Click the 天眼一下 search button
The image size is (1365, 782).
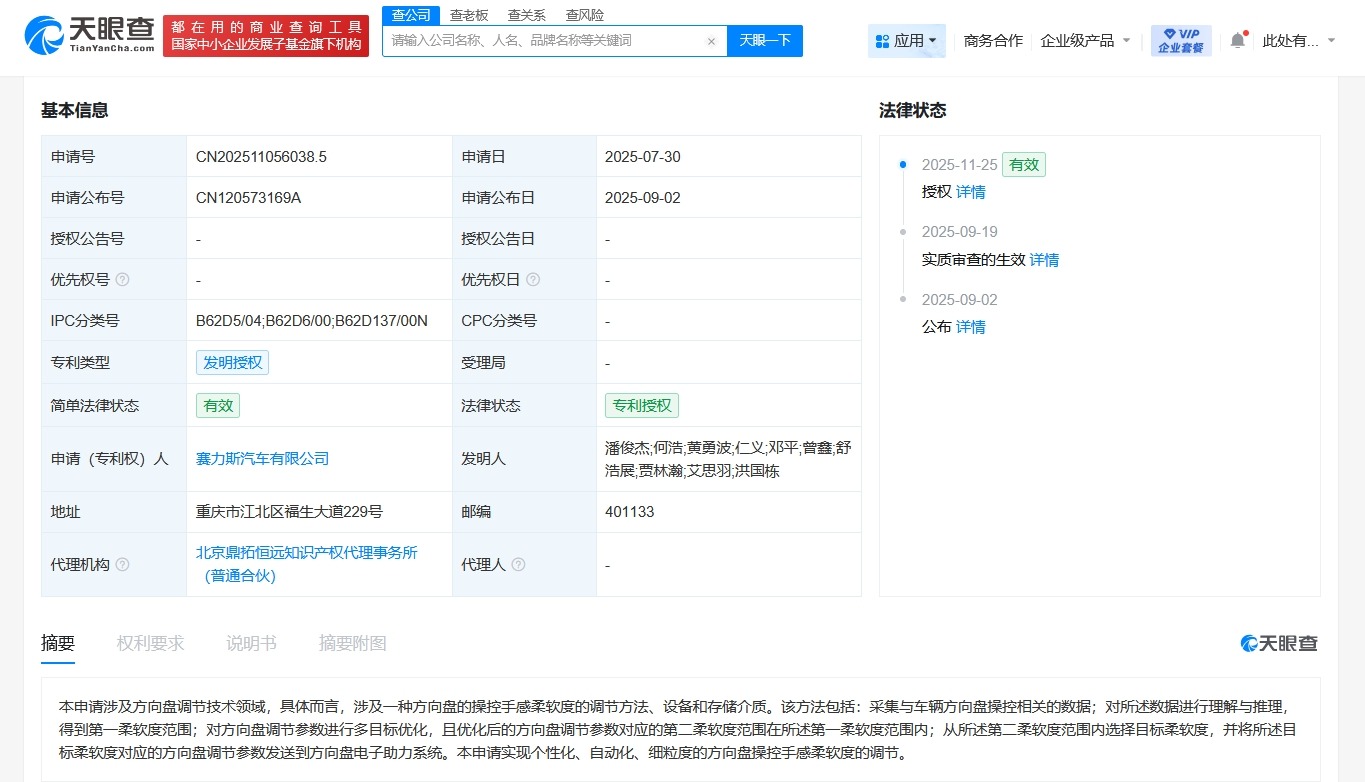765,41
